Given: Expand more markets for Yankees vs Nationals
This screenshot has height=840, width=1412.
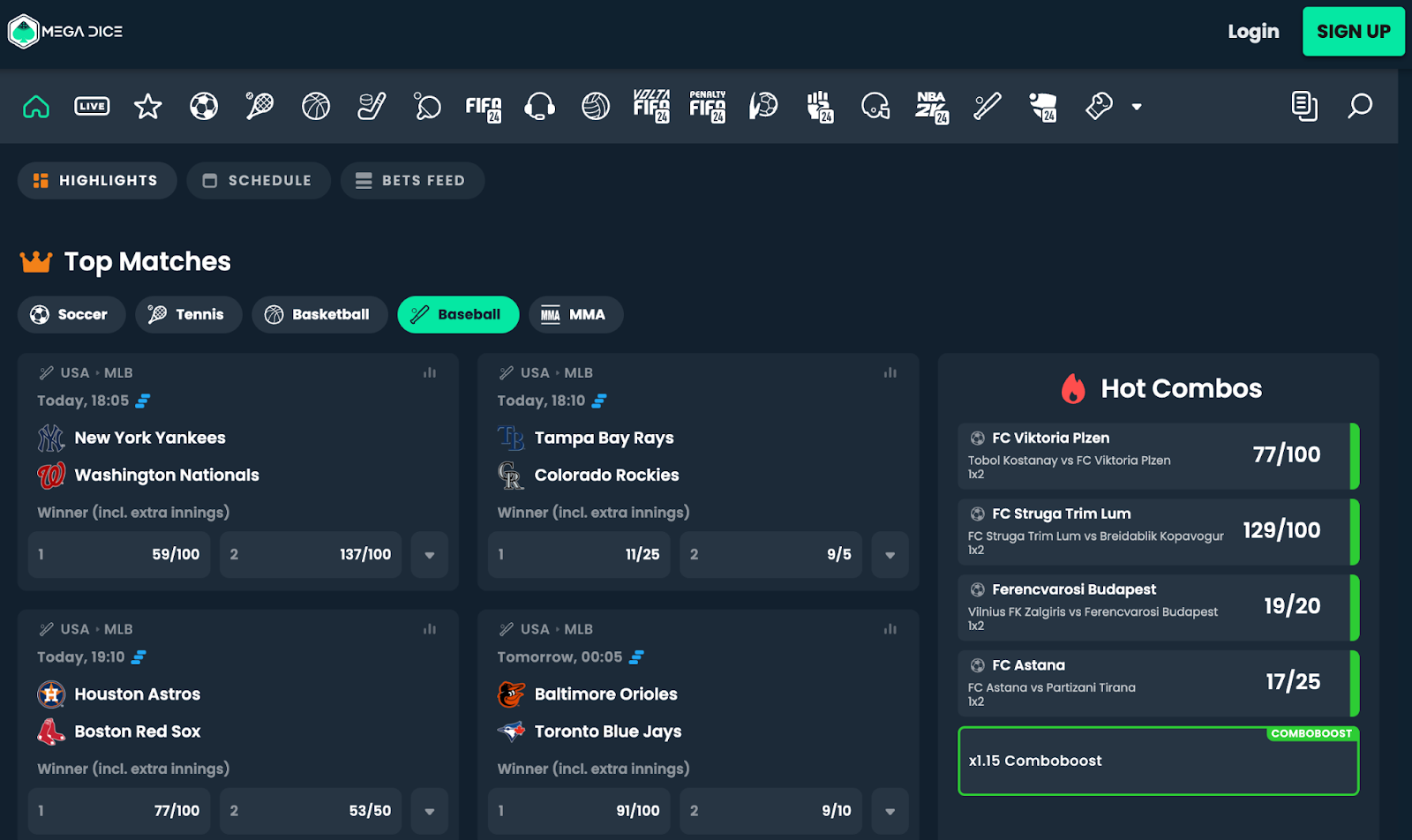Looking at the screenshot, I should click(430, 555).
